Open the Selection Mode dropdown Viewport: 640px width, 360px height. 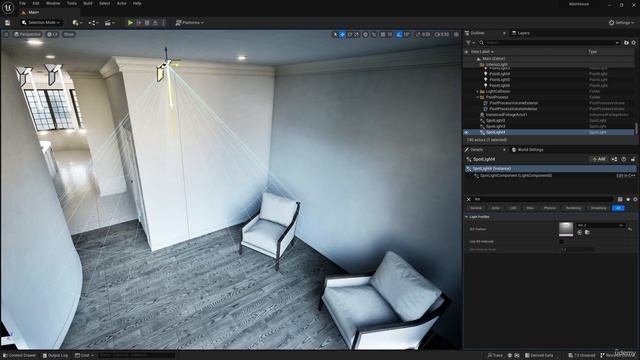click(x=41, y=22)
